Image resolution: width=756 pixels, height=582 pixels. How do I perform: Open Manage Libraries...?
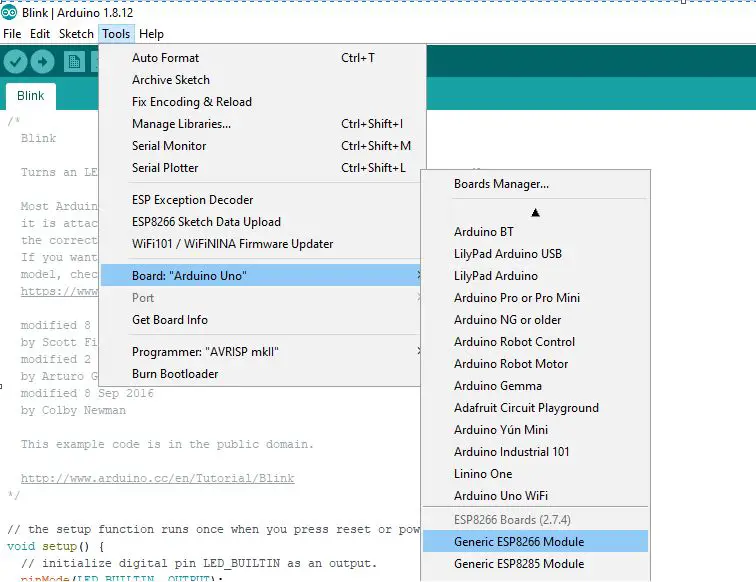(262, 124)
